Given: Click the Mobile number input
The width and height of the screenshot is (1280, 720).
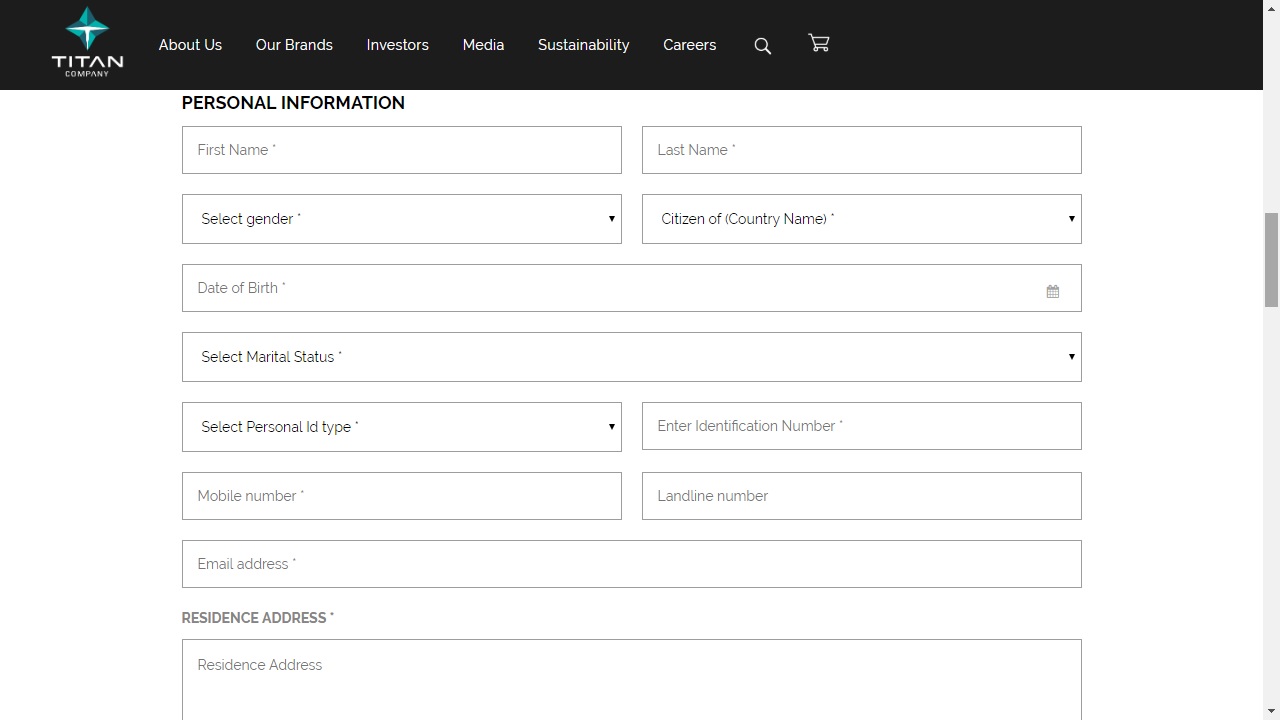Looking at the screenshot, I should point(401,496).
